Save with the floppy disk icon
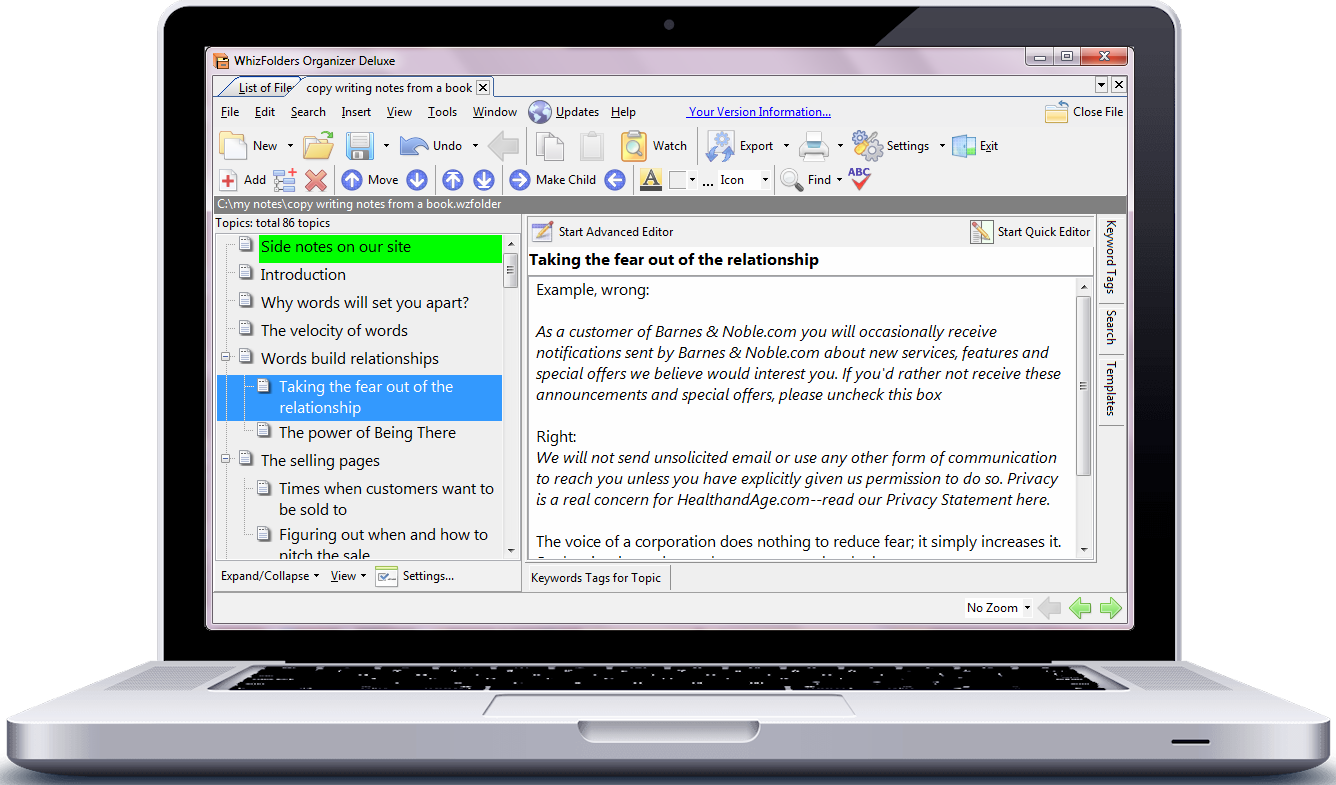 tap(360, 146)
